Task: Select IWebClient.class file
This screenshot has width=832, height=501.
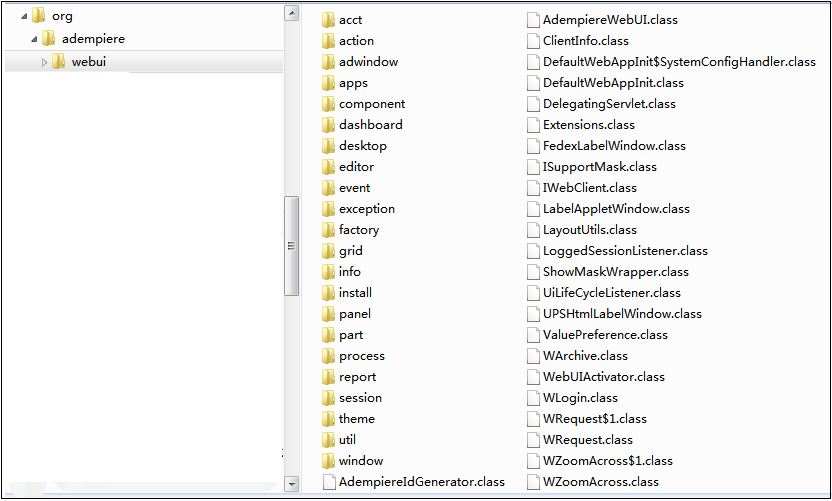Action: [582, 188]
